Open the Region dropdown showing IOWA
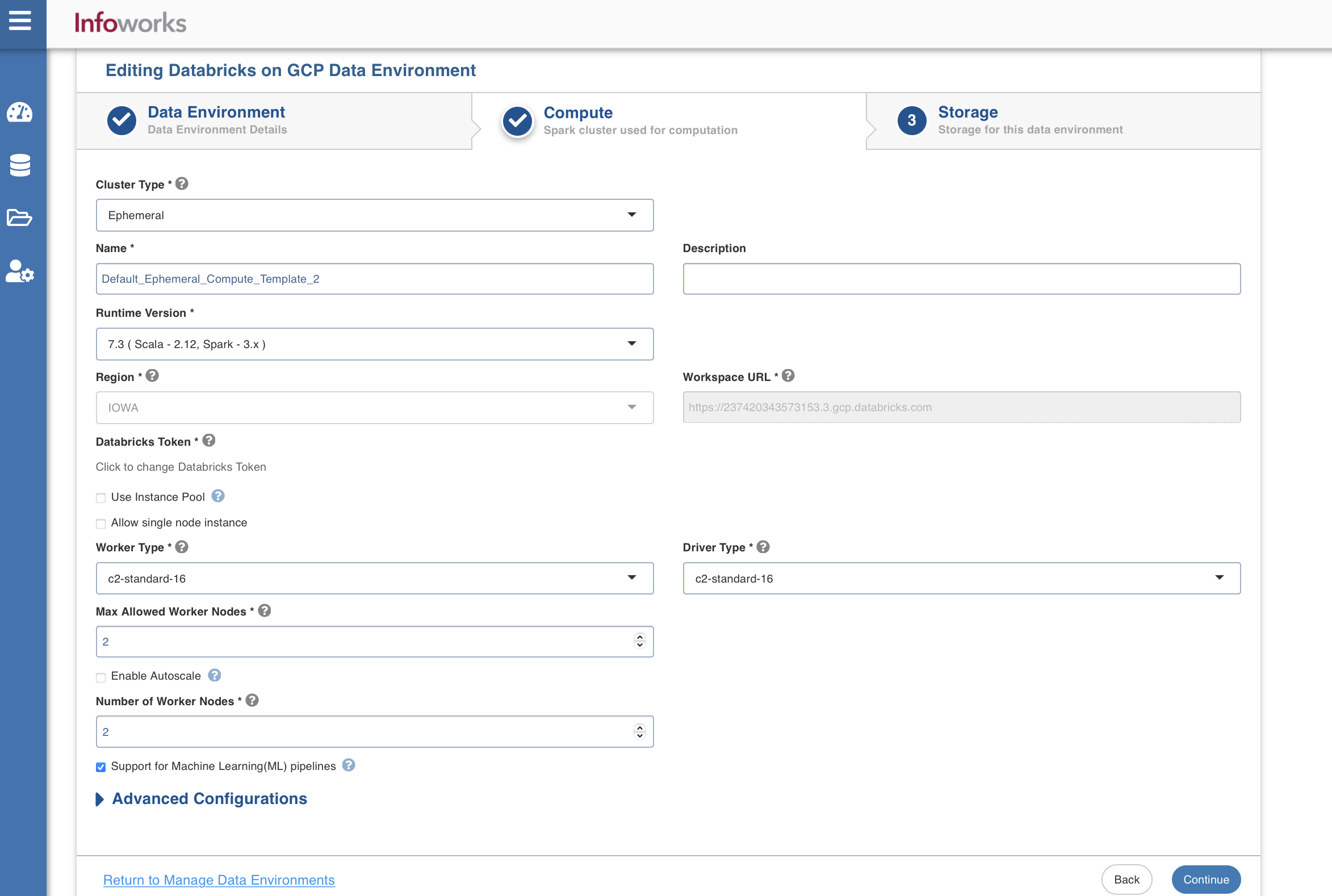 (375, 408)
